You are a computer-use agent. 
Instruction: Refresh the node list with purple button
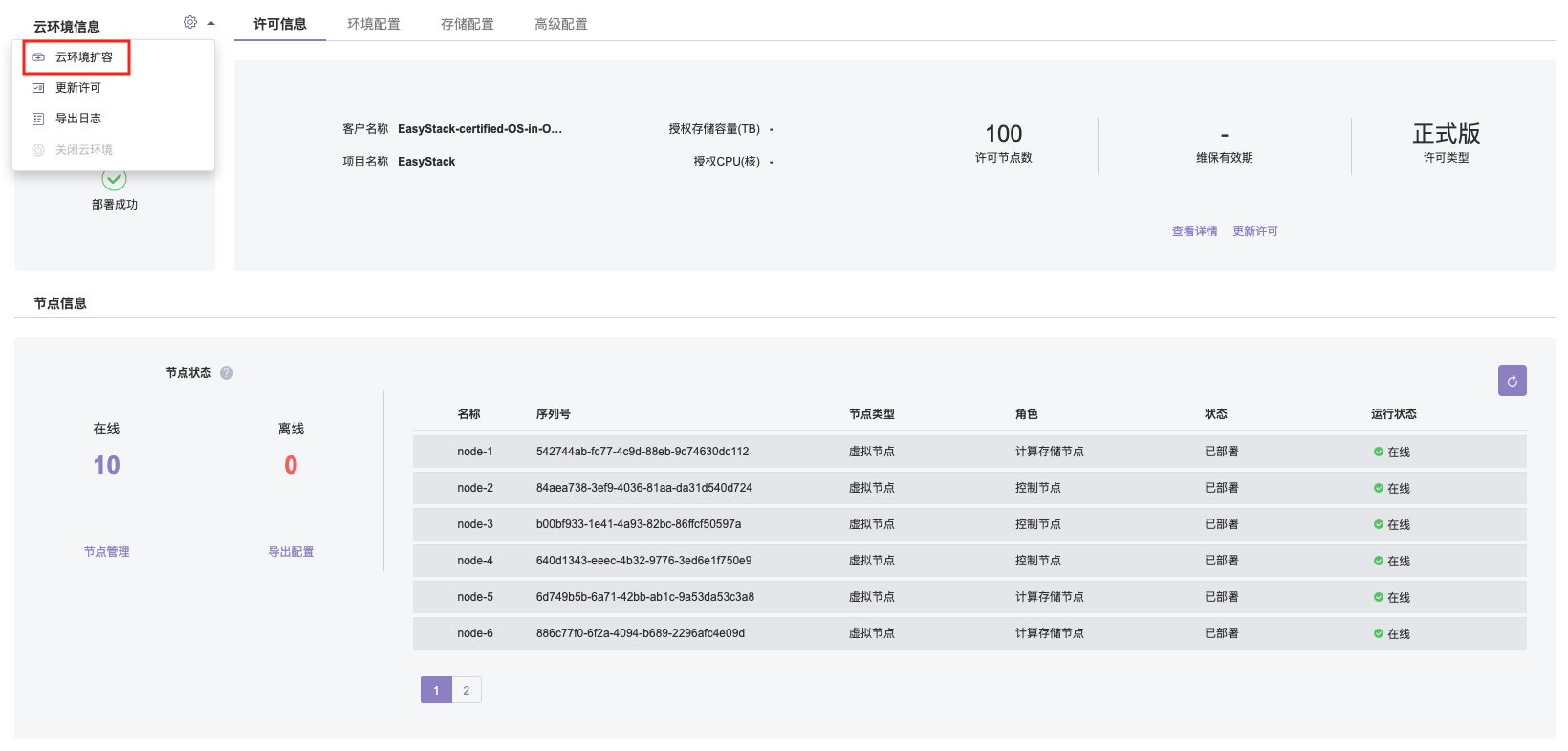[1512, 381]
